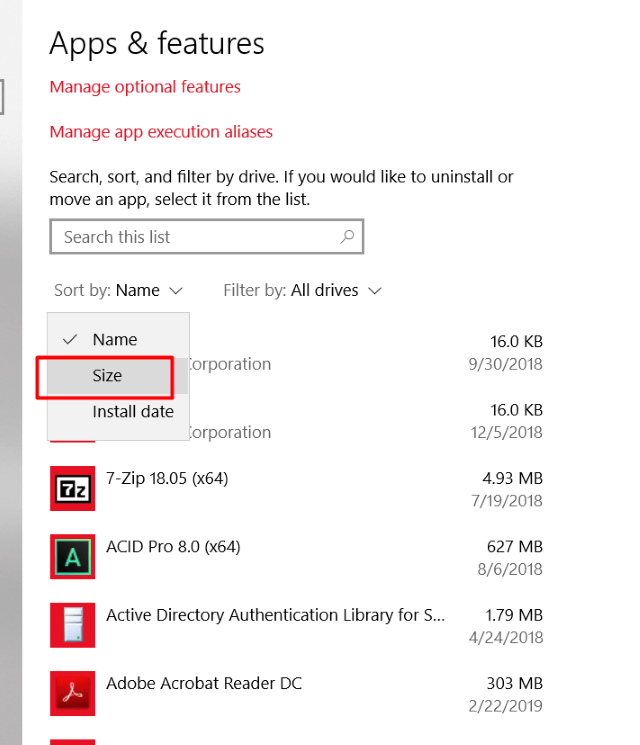Click the 627 MB size value
The height and width of the screenshot is (745, 640).
pyautogui.click(x=515, y=546)
